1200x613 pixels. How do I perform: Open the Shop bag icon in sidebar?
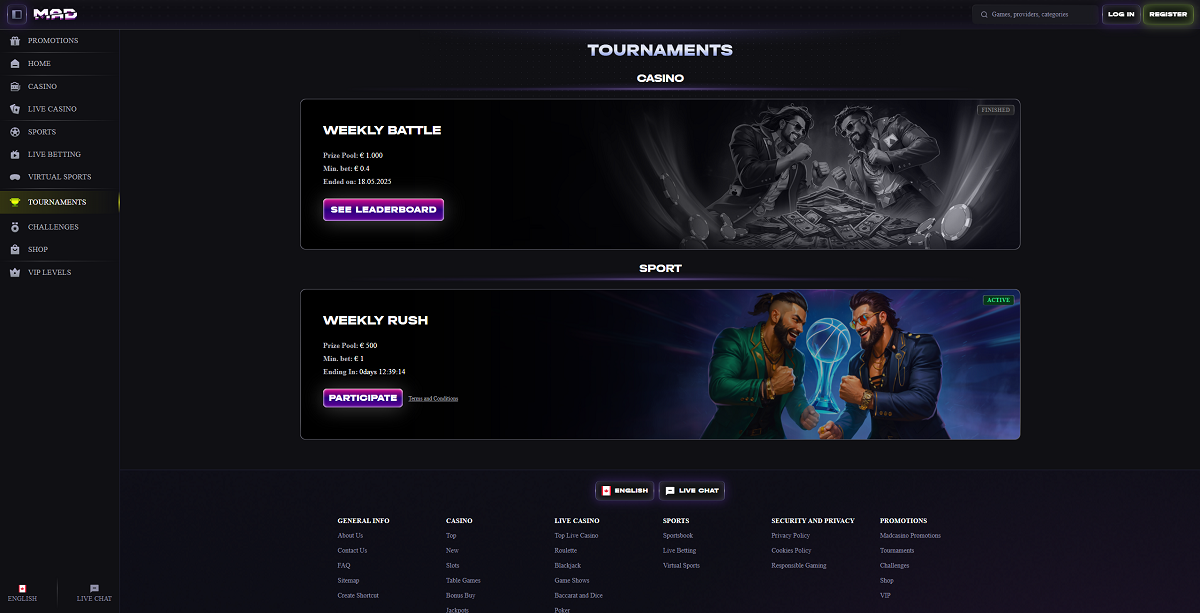pos(14,250)
